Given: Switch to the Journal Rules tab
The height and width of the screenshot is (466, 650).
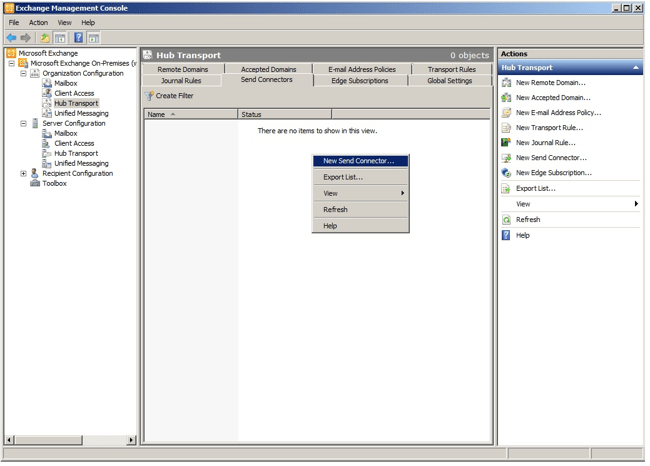Looking at the screenshot, I should 181,80.
